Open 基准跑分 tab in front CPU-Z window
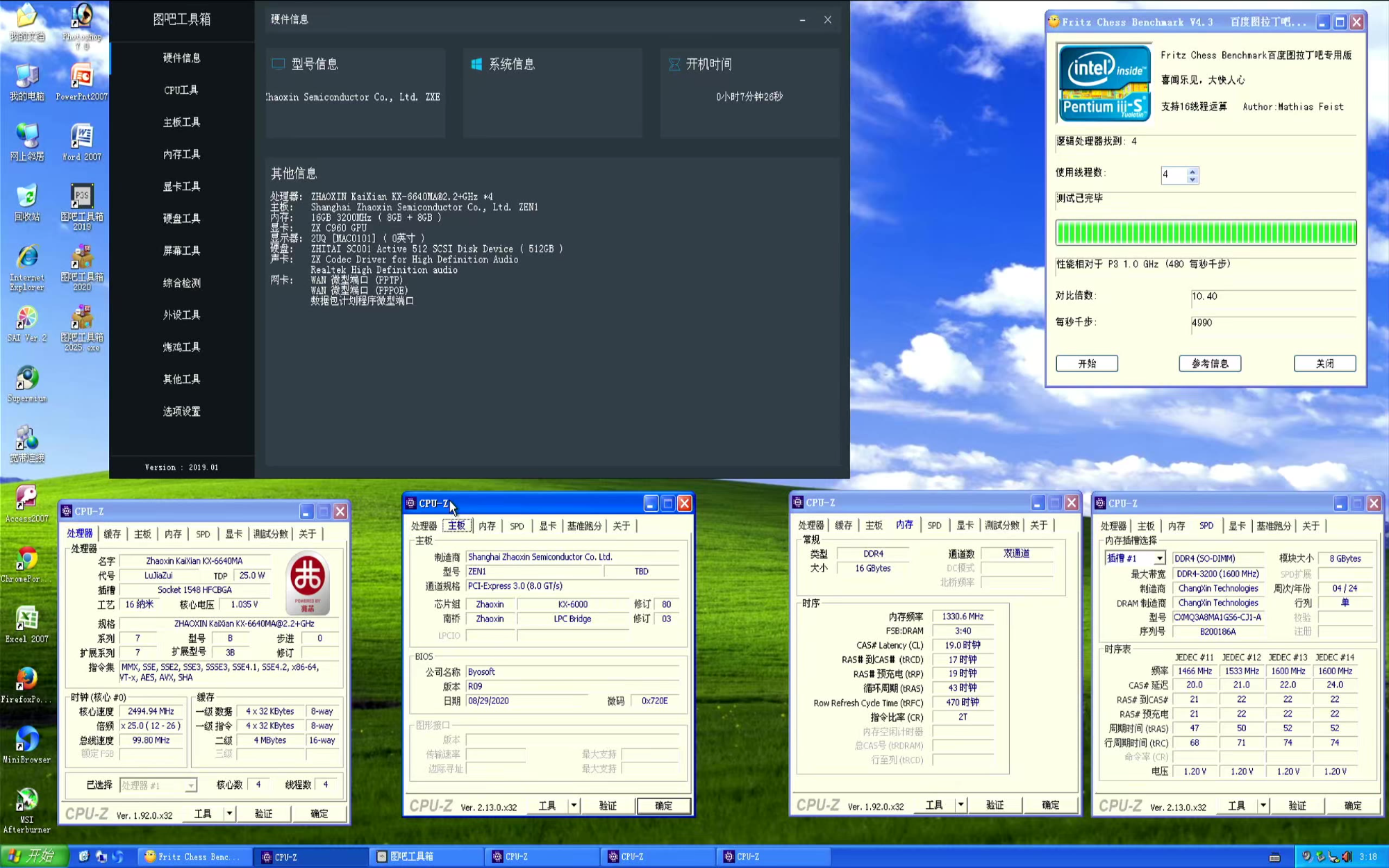Viewport: 1389px width, 868px height. pos(584,526)
